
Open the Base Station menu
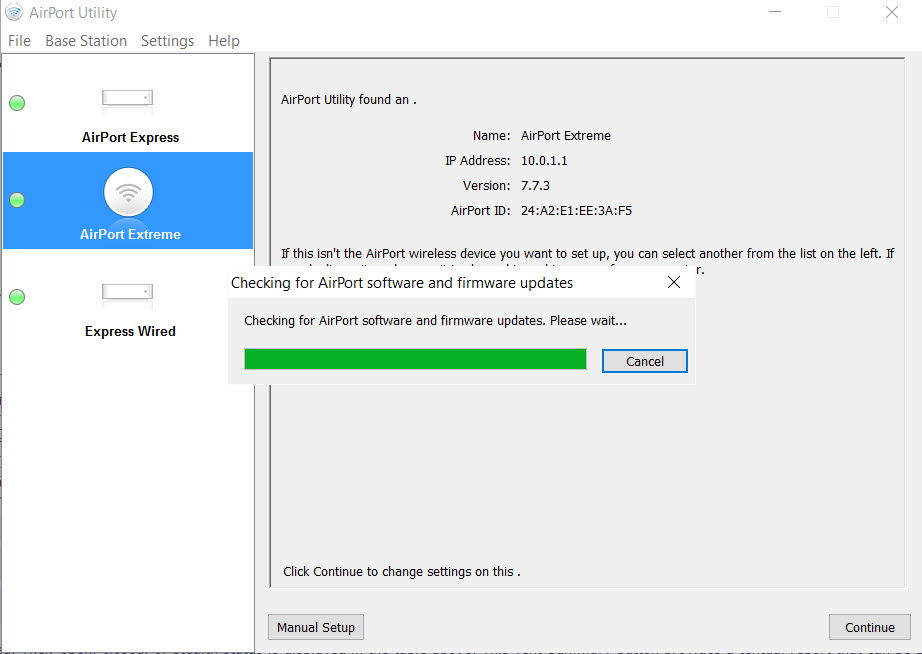(86, 41)
